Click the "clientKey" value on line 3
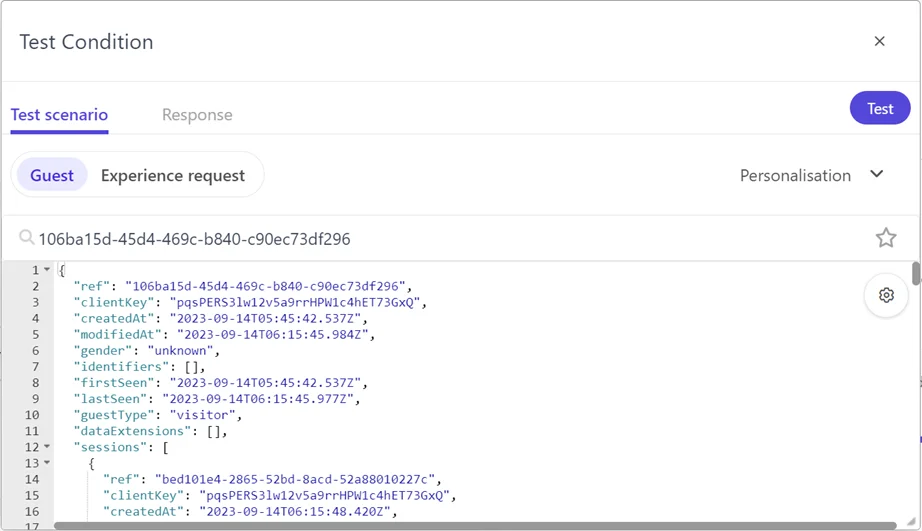Image resolution: width=922 pixels, height=531 pixels. point(295,302)
